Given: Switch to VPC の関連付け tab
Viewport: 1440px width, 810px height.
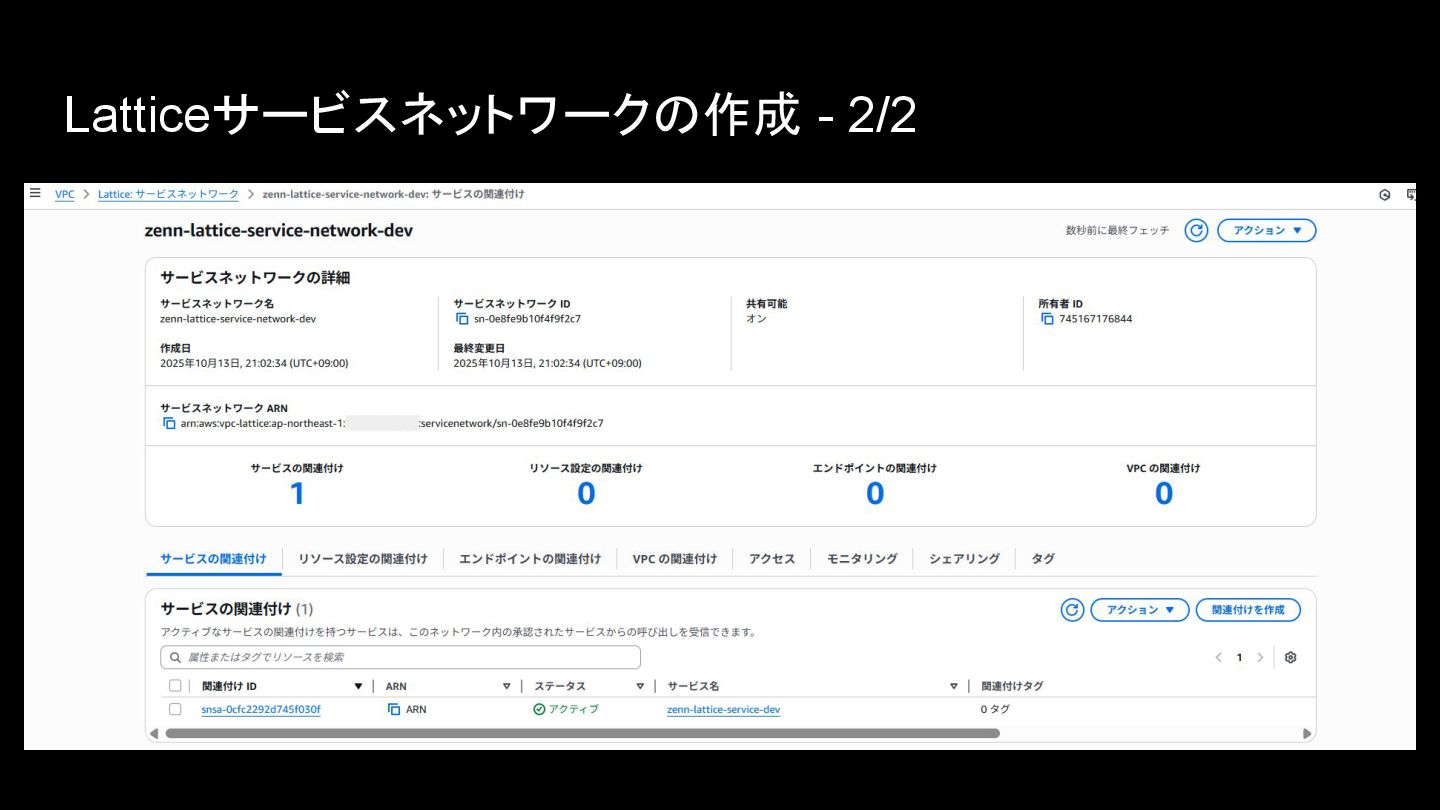Looking at the screenshot, I should [675, 559].
